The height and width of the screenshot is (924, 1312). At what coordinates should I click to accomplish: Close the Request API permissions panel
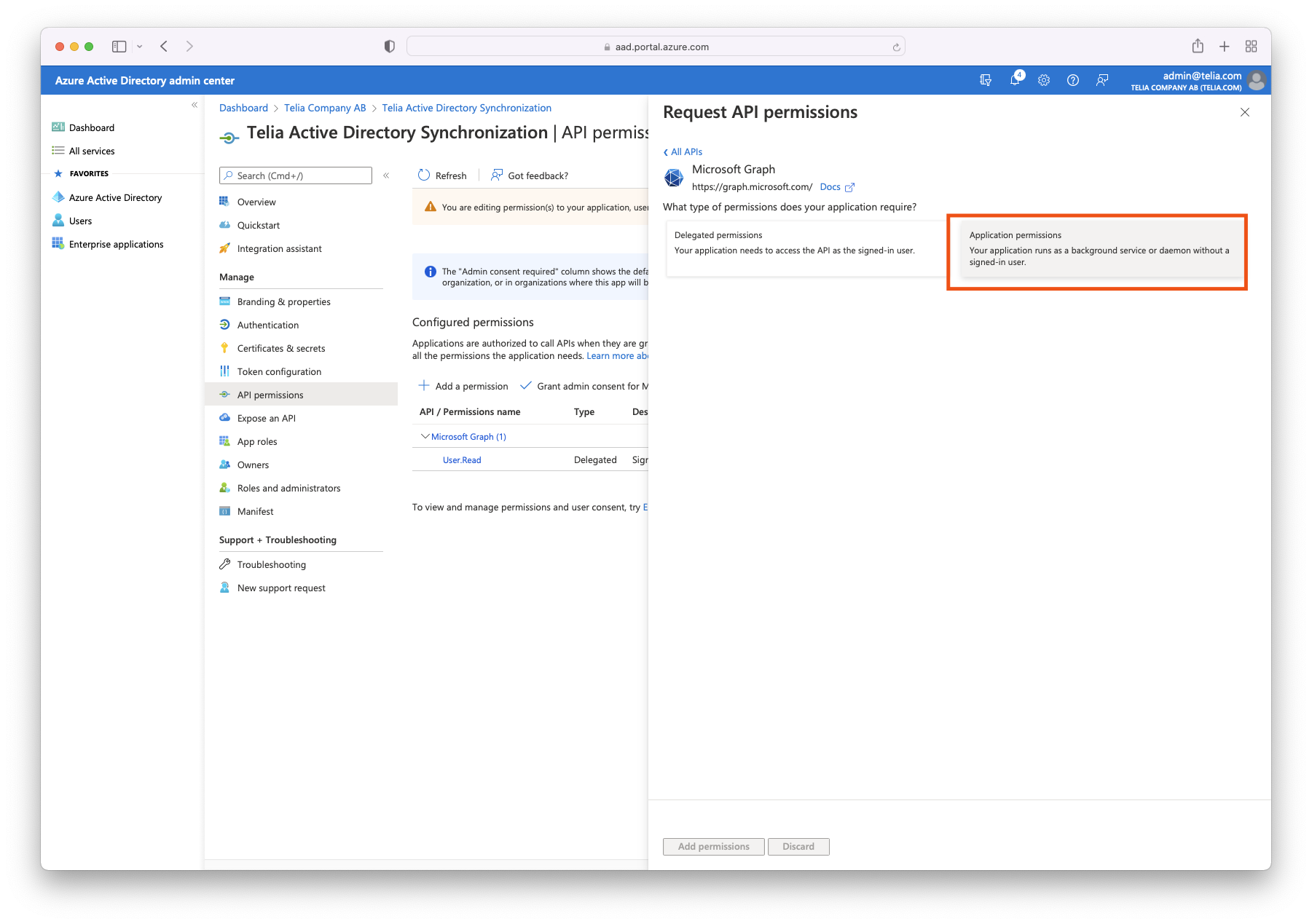1245,112
